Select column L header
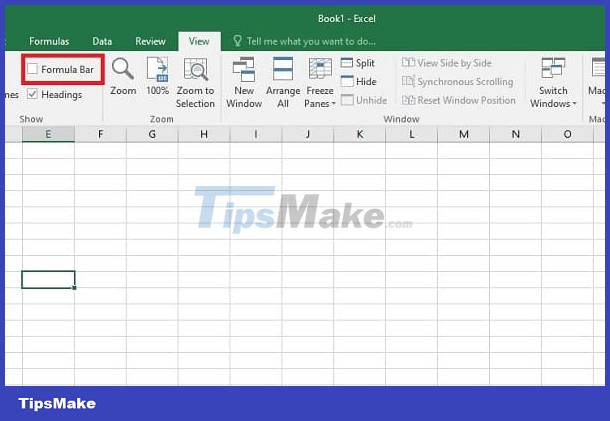Screen dimensions: 610x421 pyautogui.click(x=412, y=134)
